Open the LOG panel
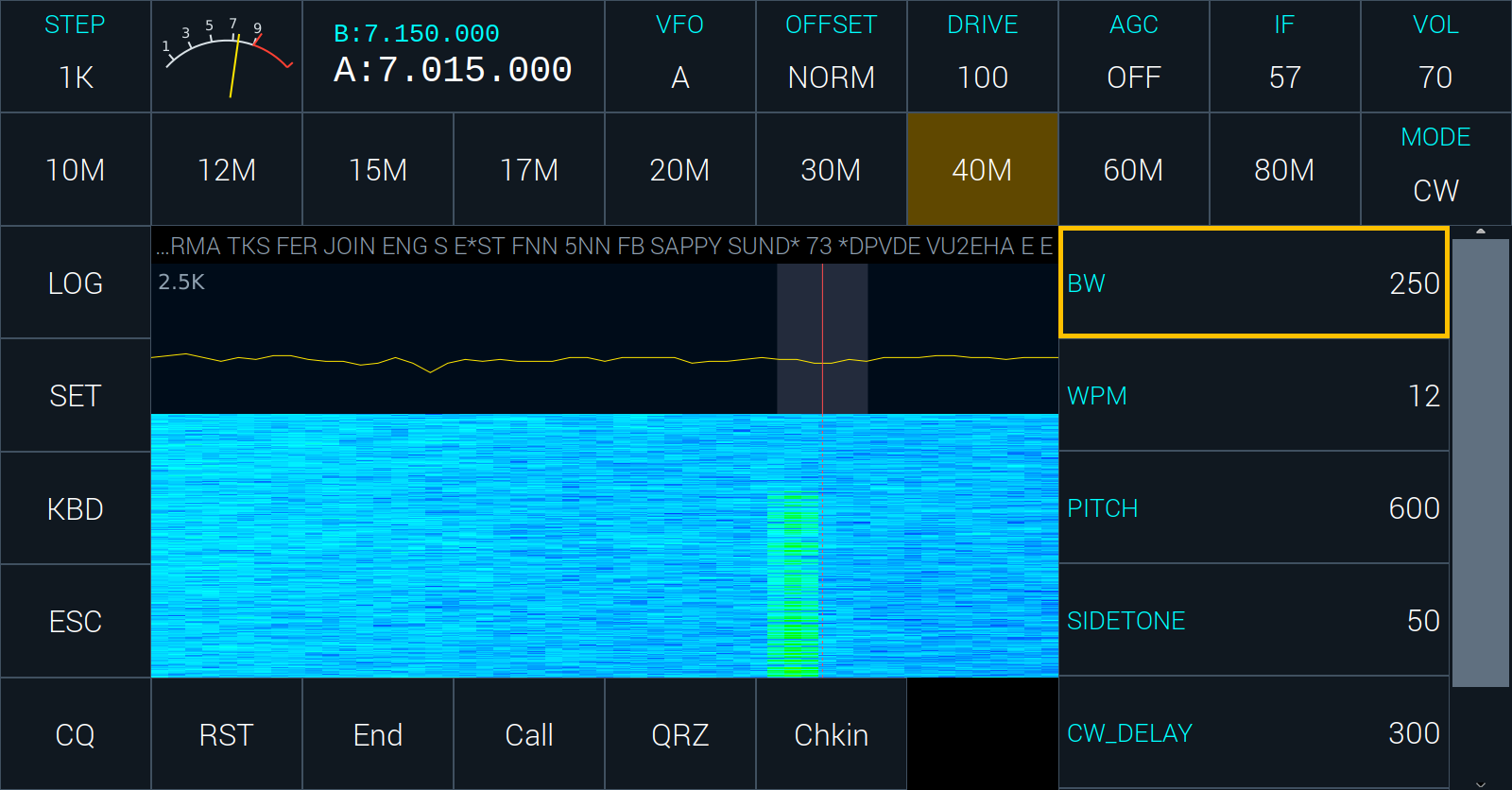This screenshot has height=790, width=1512. 76,283
